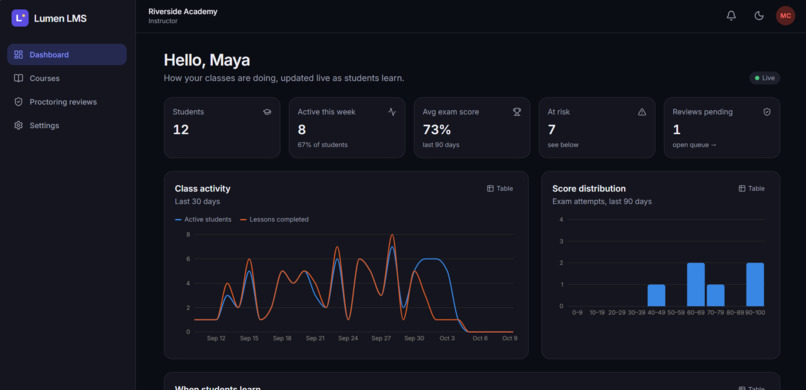Open Proctoring reviews in sidebar

(67, 102)
